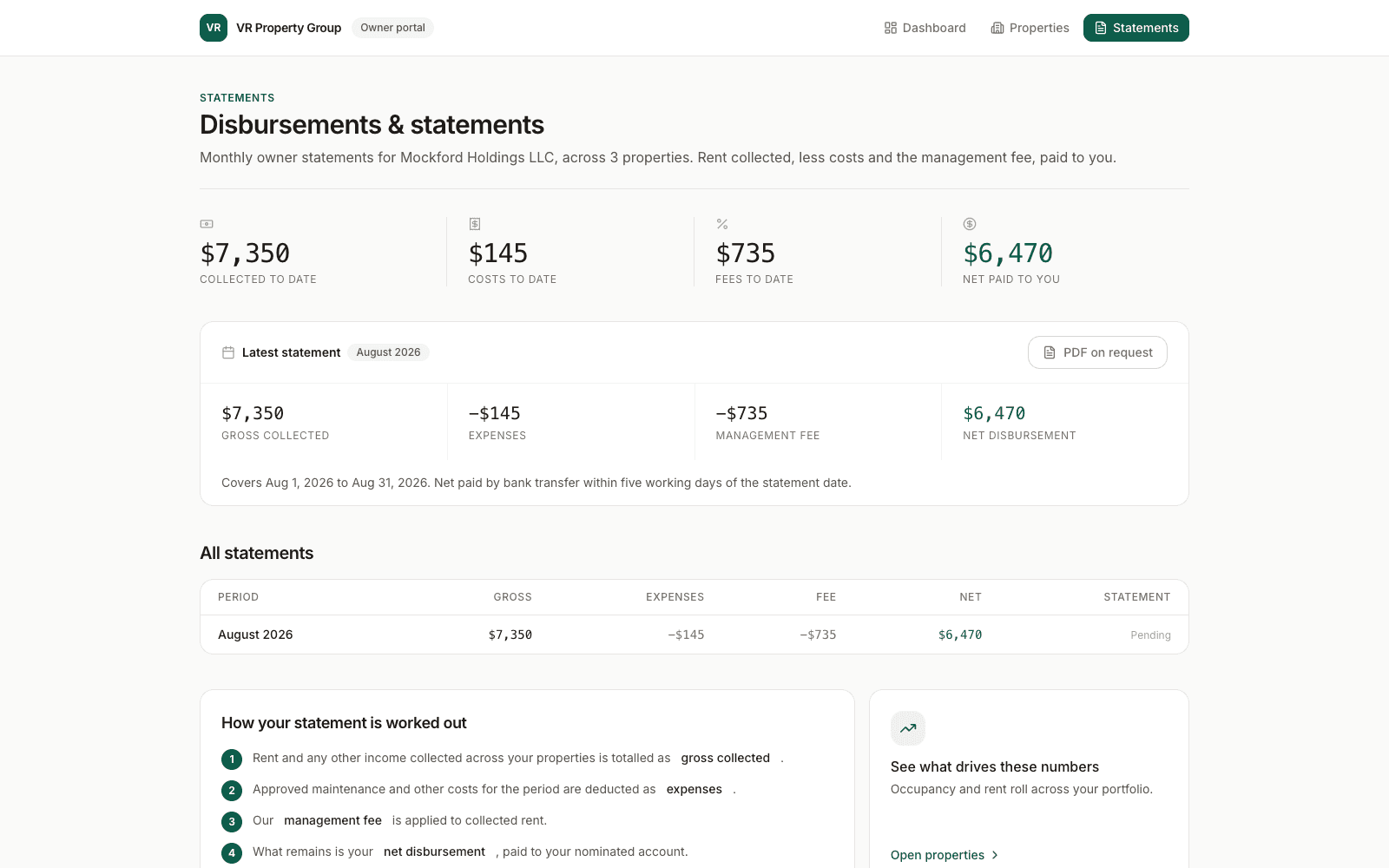This screenshot has width=1389, height=868.
Task: Click the $145 costs to date figure
Action: pos(498,253)
